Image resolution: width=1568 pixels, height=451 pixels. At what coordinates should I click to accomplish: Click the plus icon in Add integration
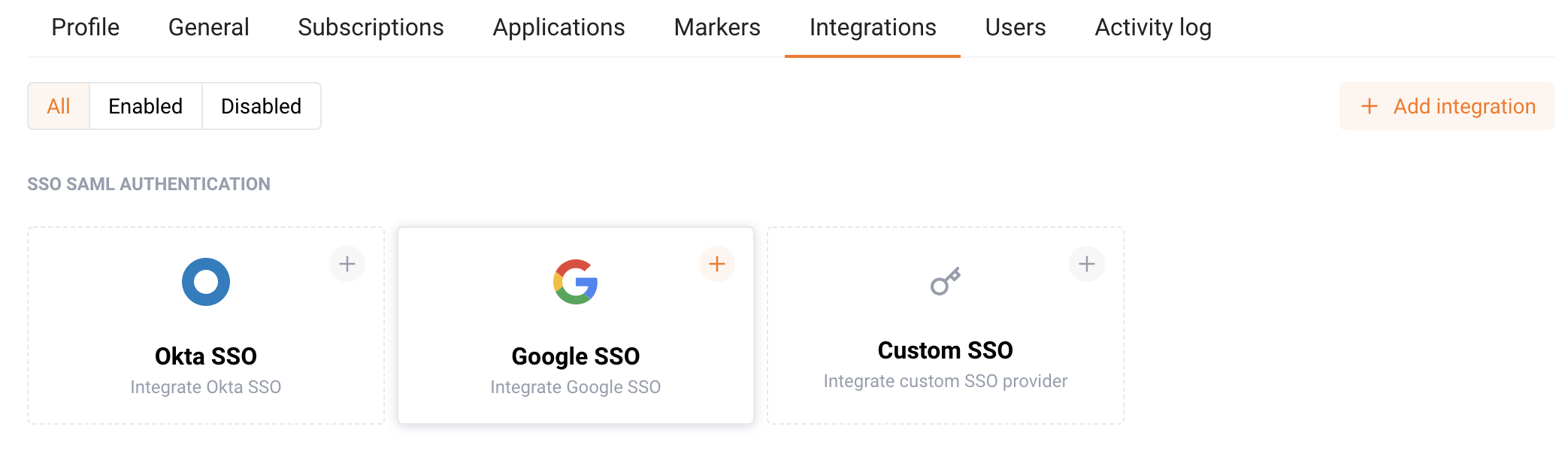pyautogui.click(x=1370, y=106)
